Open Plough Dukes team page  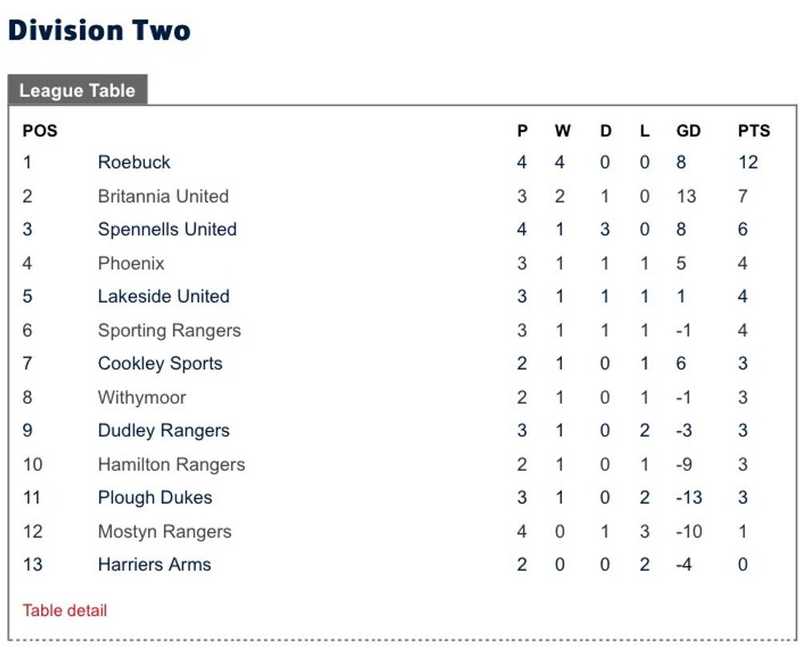click(154, 498)
